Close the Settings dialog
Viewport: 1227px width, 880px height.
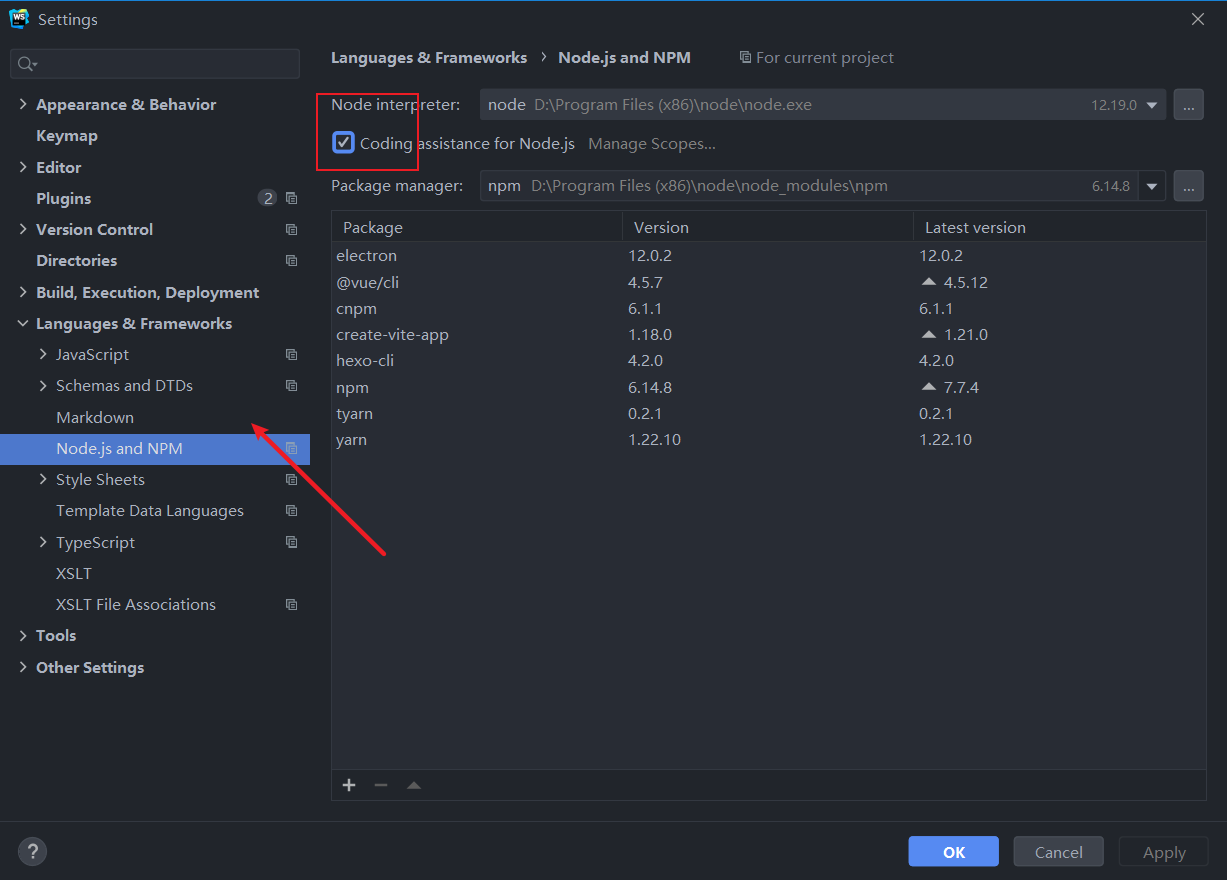pos(1198,19)
